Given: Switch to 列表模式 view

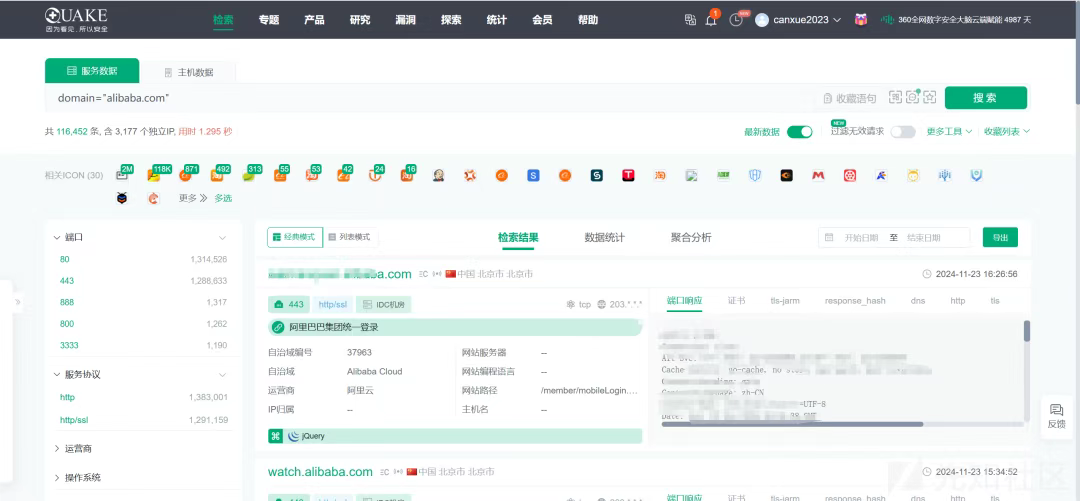Looking at the screenshot, I should 350,237.
